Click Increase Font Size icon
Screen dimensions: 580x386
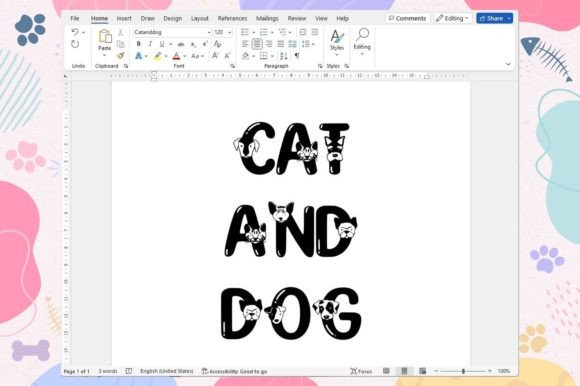click(x=215, y=56)
